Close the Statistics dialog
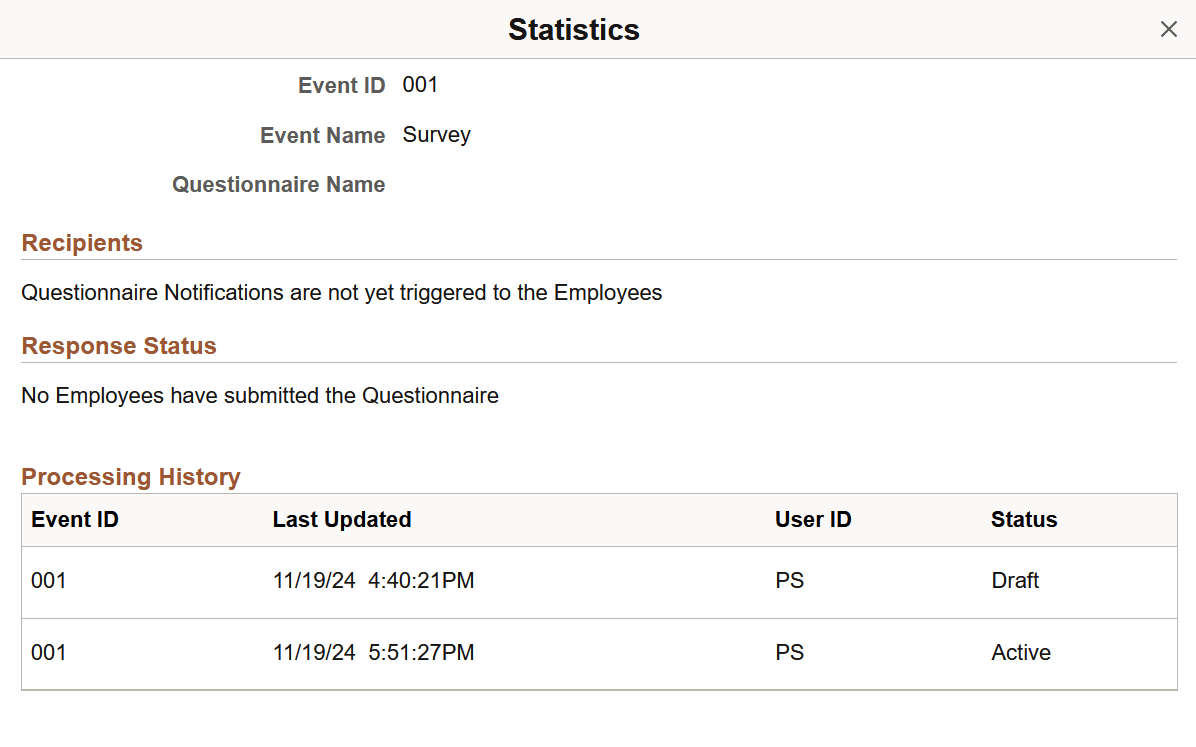Viewport: 1196px width, 747px height. coord(1168,29)
